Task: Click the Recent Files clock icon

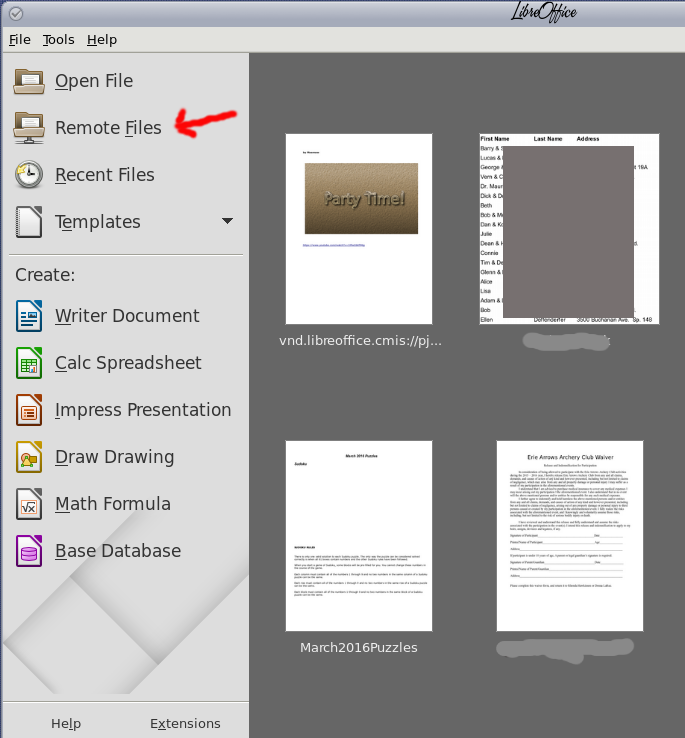Action: click(29, 175)
